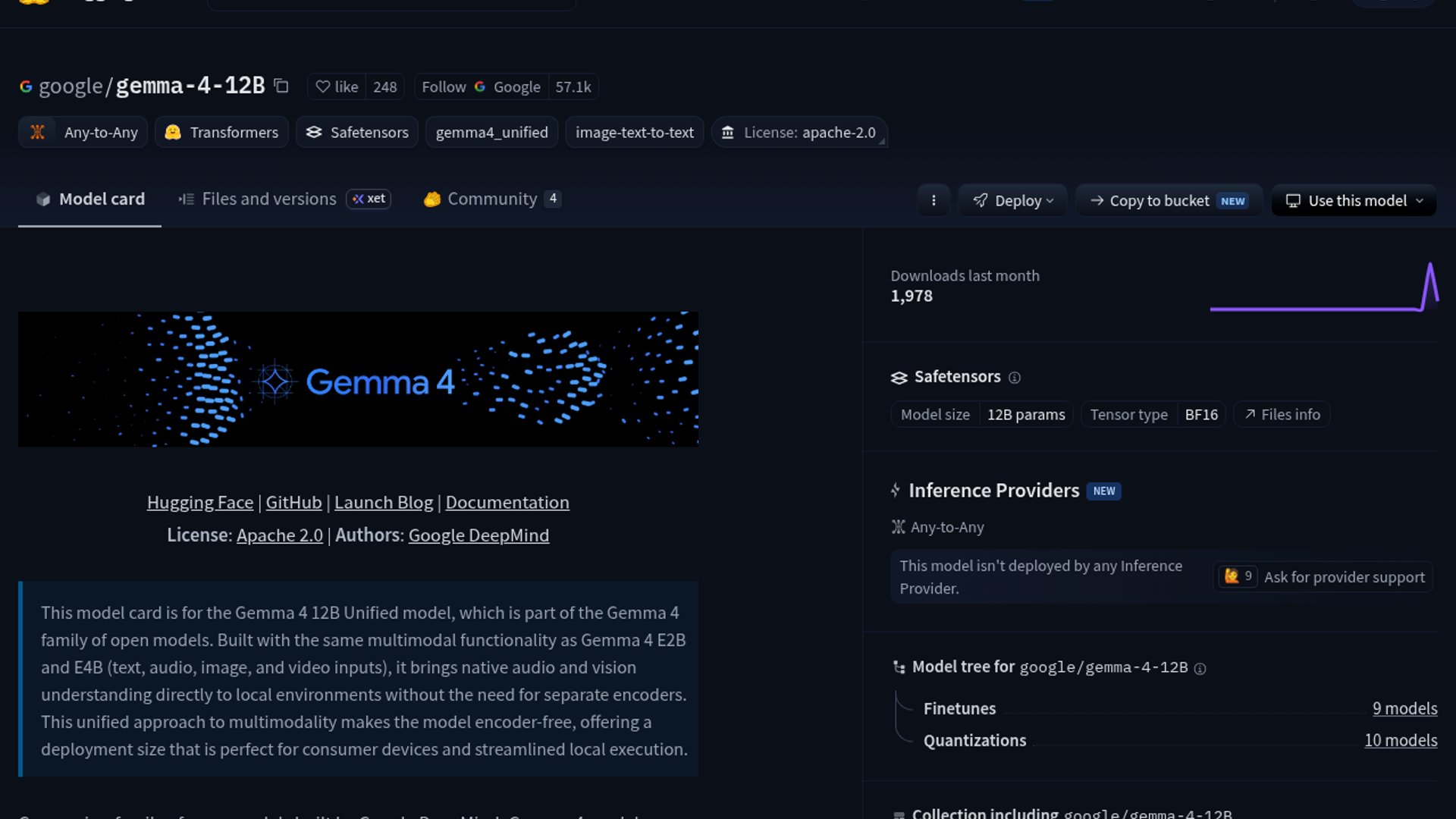Viewport: 1456px width, 819px height.
Task: Open the Apache 2.0 license link
Action: (280, 535)
